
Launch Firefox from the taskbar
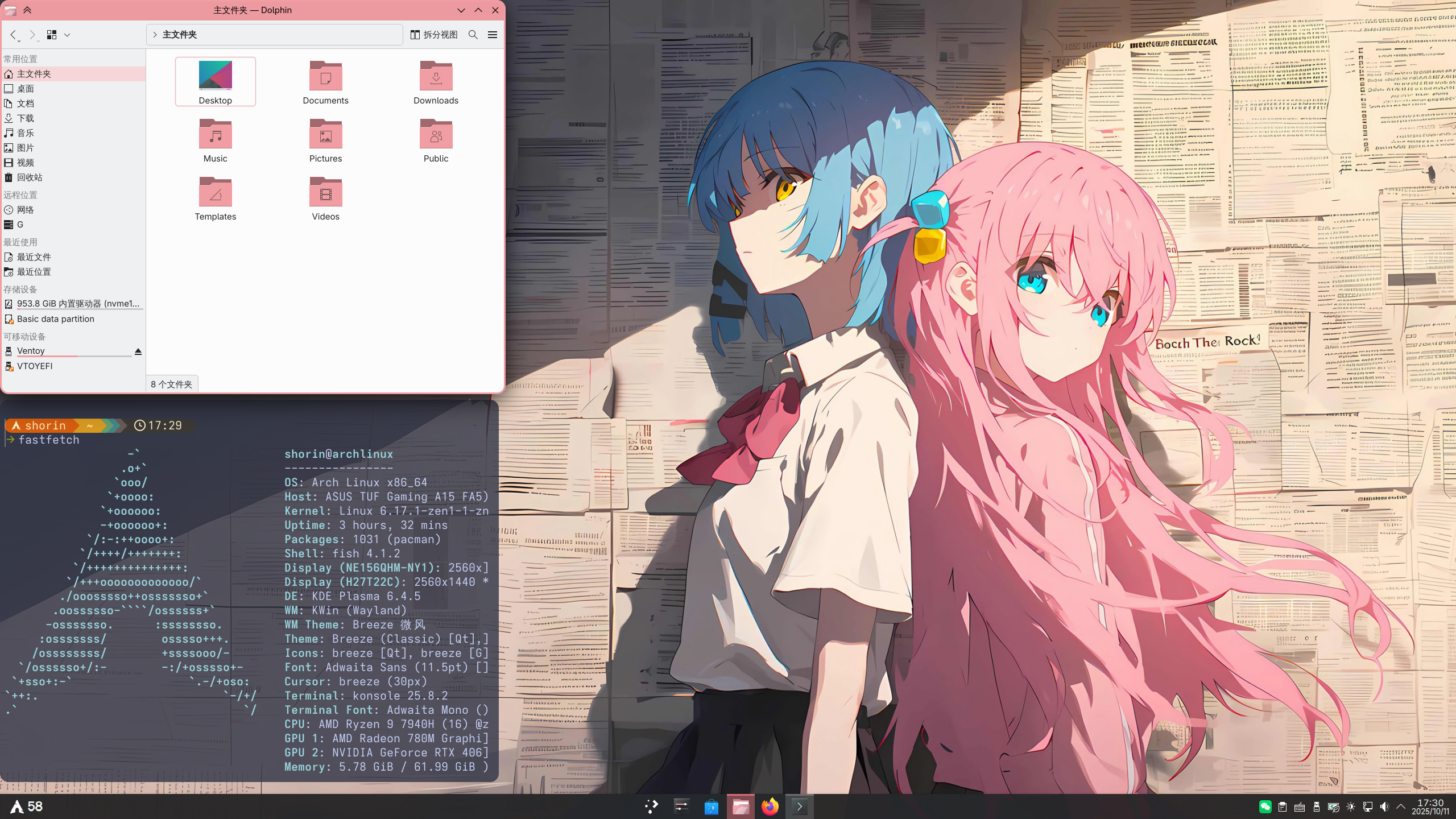[770, 806]
